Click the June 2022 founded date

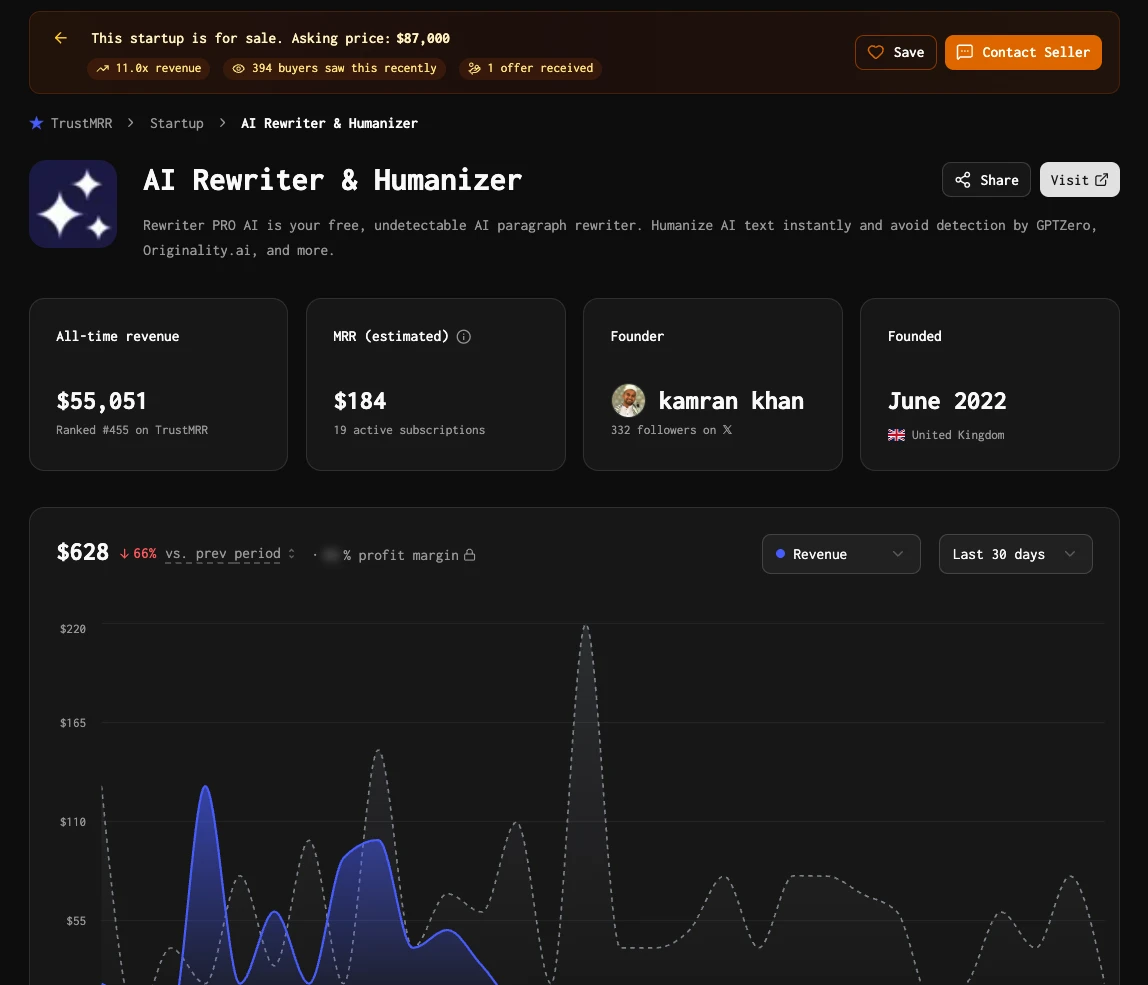(x=947, y=401)
